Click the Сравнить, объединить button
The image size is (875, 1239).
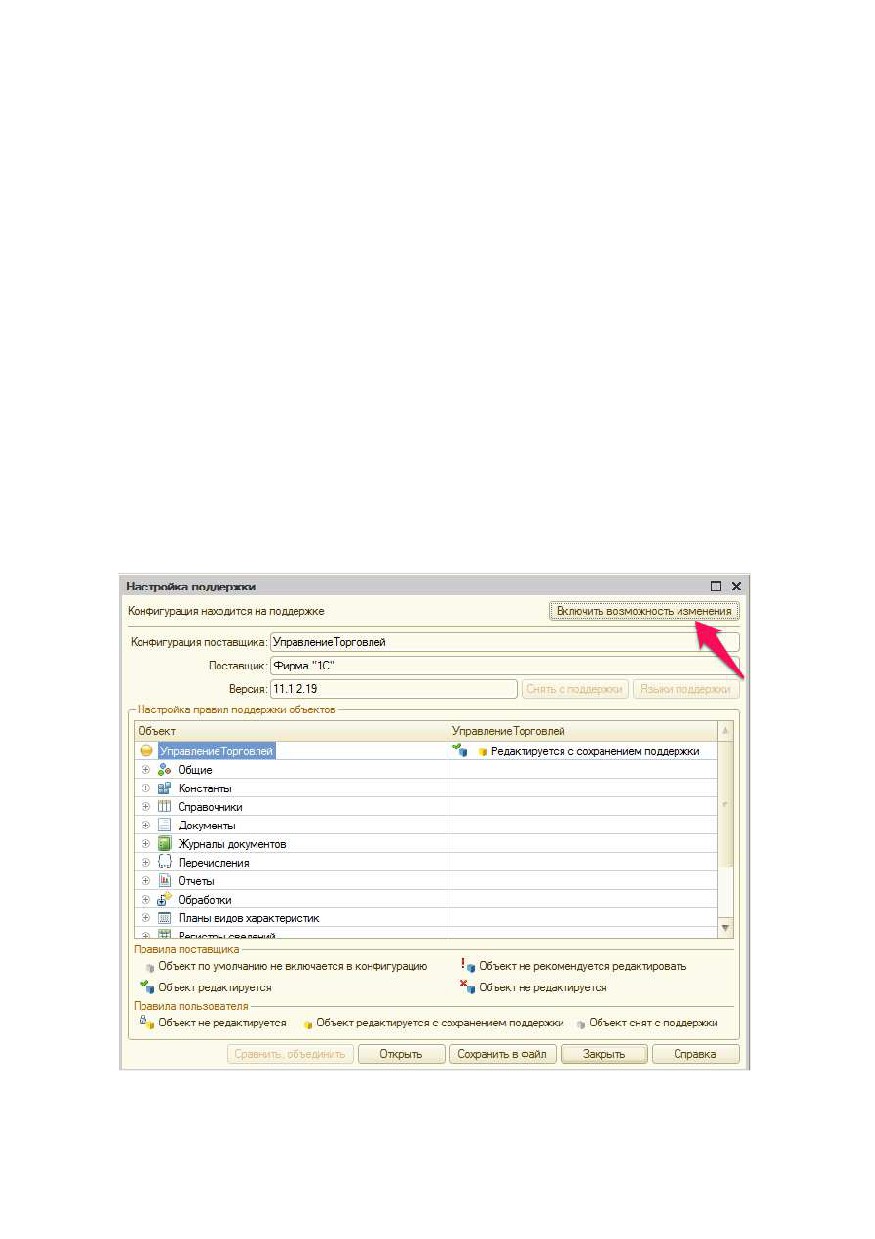point(290,1054)
